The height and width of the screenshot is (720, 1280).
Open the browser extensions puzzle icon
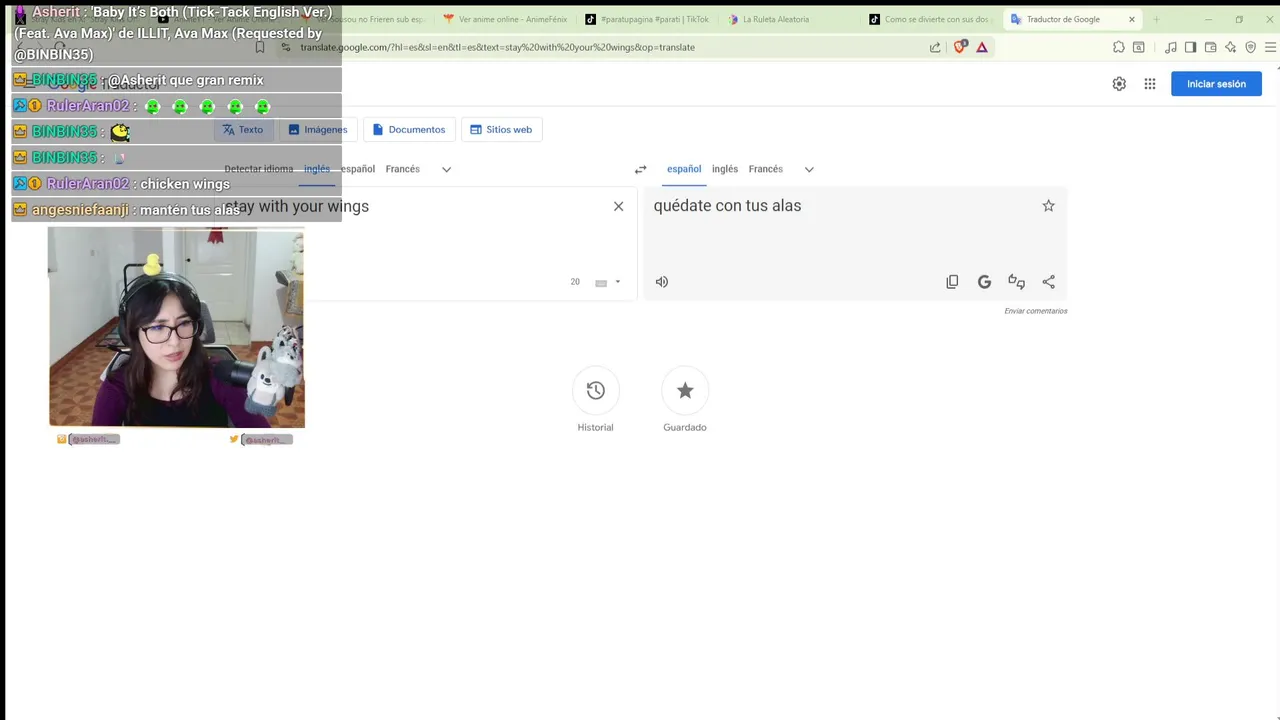(1118, 47)
